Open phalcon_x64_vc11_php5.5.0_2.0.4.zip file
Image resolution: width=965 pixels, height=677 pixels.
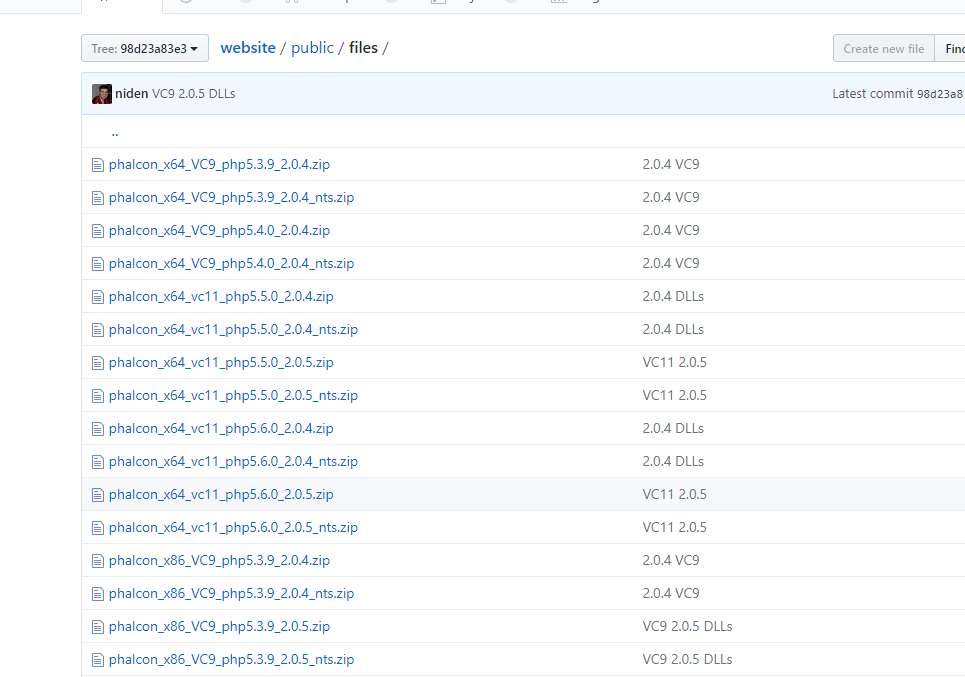coord(221,297)
